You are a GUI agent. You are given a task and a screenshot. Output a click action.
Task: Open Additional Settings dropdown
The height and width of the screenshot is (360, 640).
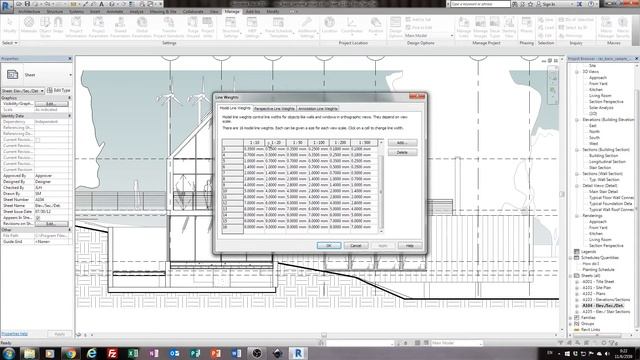coord(307,27)
